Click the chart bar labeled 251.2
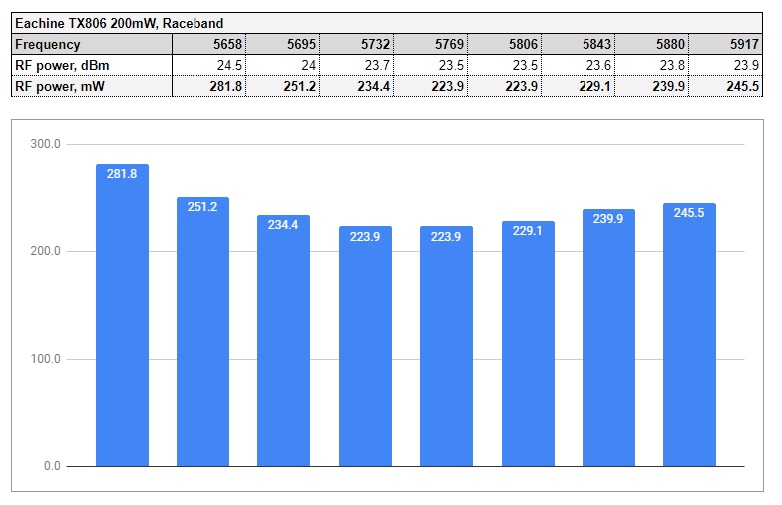Viewport: 782px width, 505px height. (203, 332)
